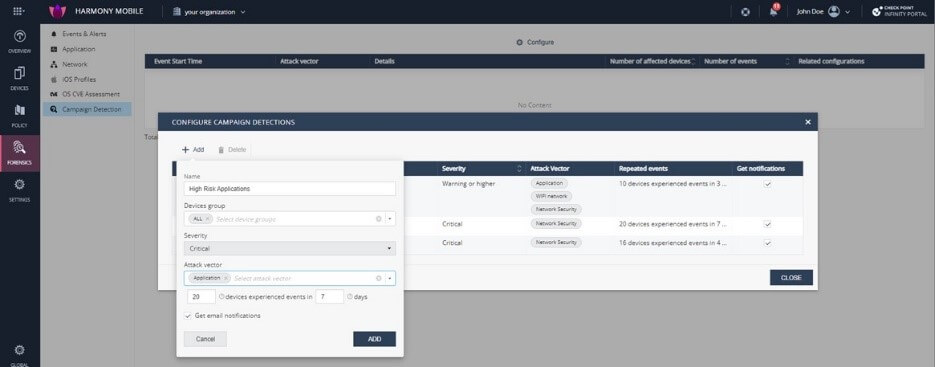Click the John Doe user avatar
Viewport: 935px width, 367px height.
[834, 11]
